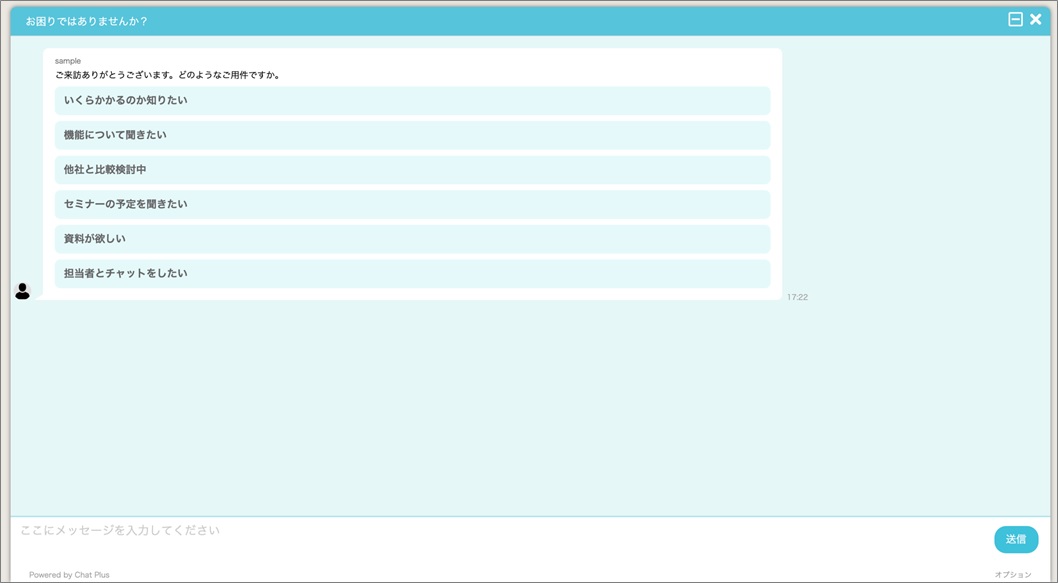Pick the "他社と比較検討中" option
Image resolution: width=1058 pixels, height=583 pixels.
point(412,169)
